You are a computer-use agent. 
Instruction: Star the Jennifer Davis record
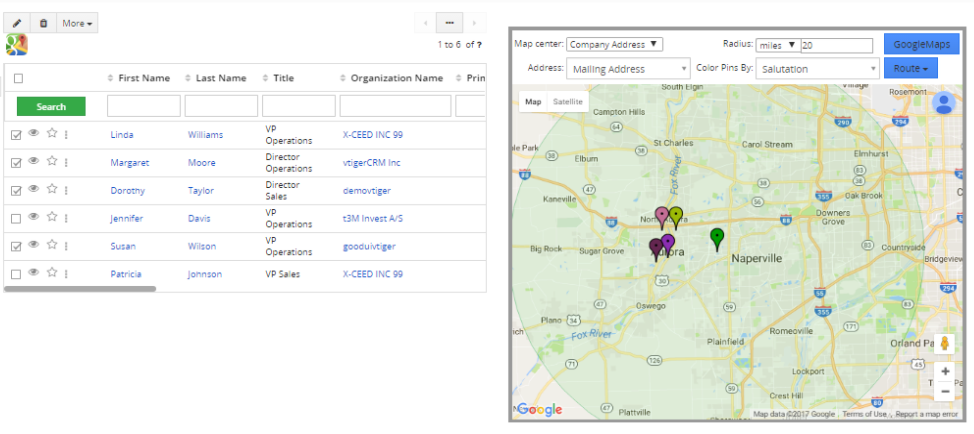(x=52, y=217)
